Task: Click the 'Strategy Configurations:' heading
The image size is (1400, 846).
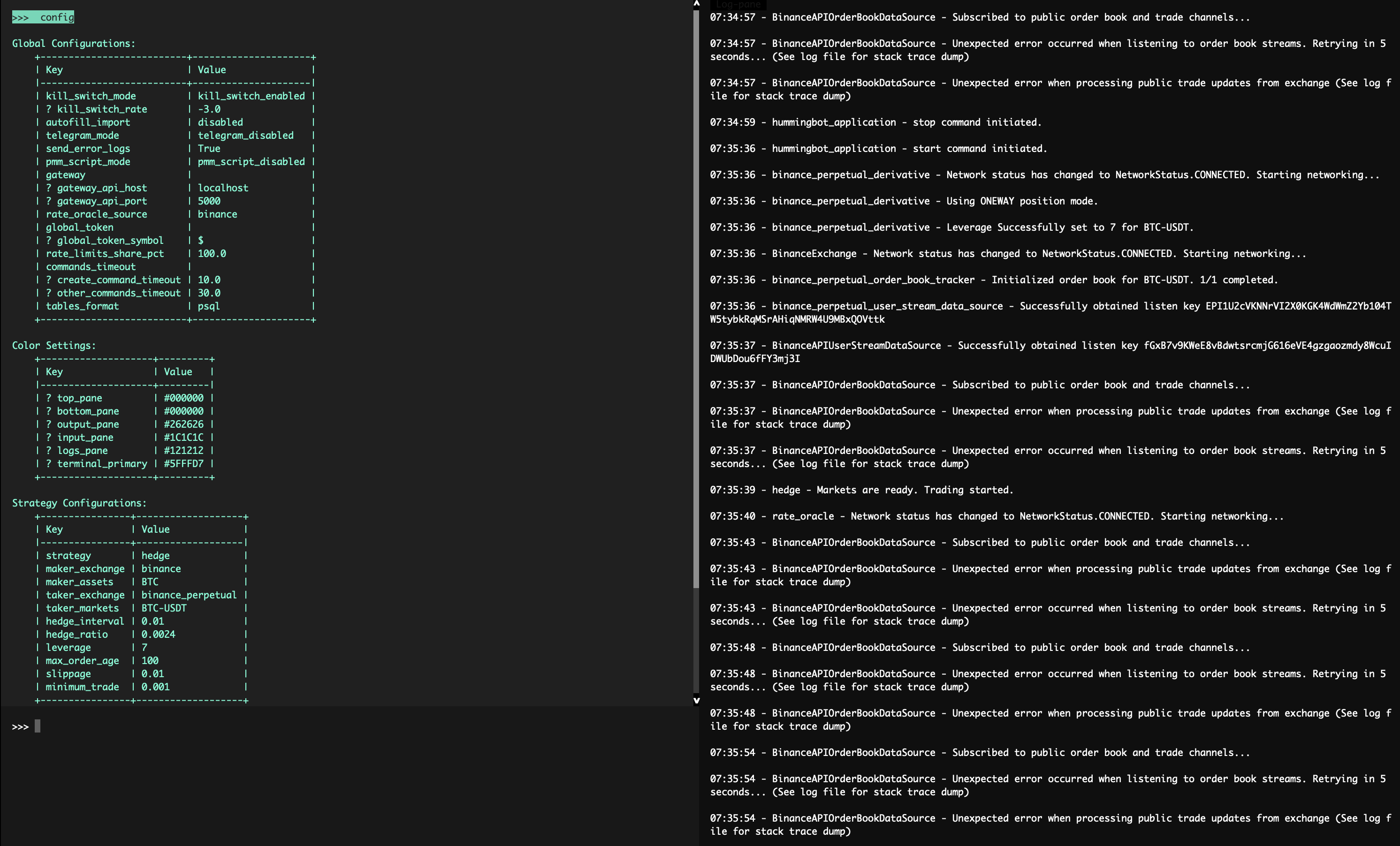Action: coord(80,503)
